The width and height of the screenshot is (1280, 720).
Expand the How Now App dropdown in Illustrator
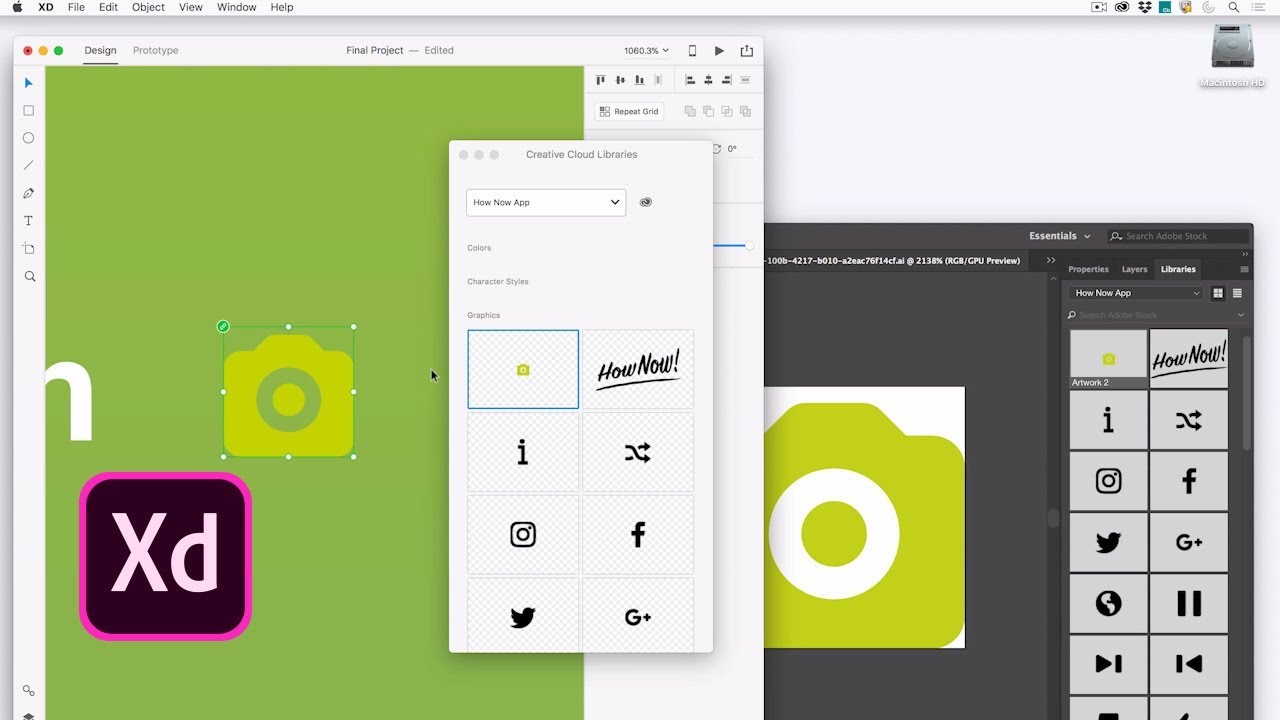coord(1135,292)
